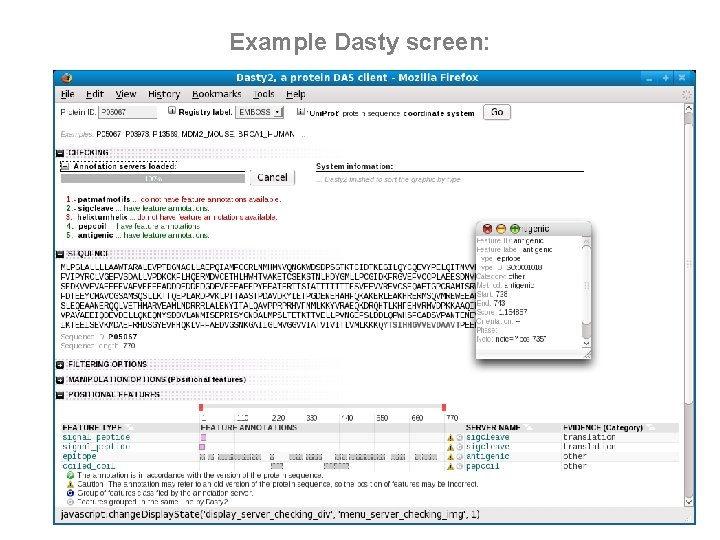720x540 pixels.
Task: Click the epitope feature type link
Action: pos(79,456)
